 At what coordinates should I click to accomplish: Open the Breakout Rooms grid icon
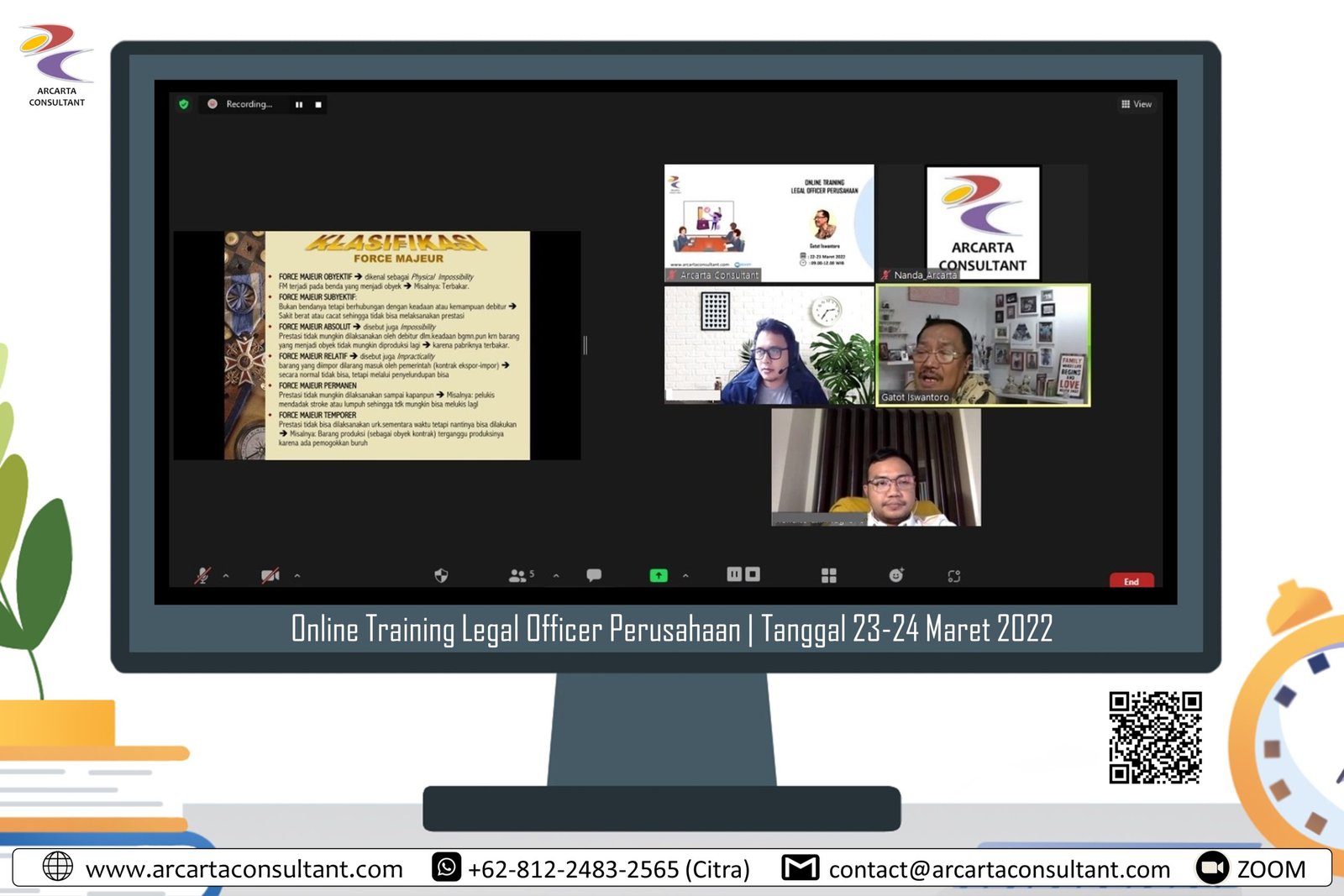tap(829, 576)
